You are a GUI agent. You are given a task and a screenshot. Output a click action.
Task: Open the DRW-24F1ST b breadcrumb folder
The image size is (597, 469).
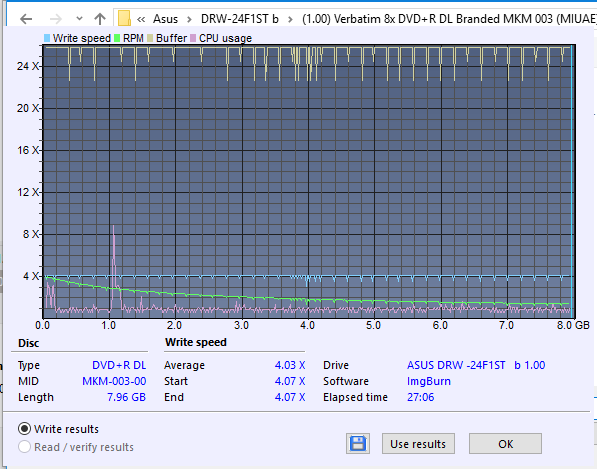click(239, 19)
